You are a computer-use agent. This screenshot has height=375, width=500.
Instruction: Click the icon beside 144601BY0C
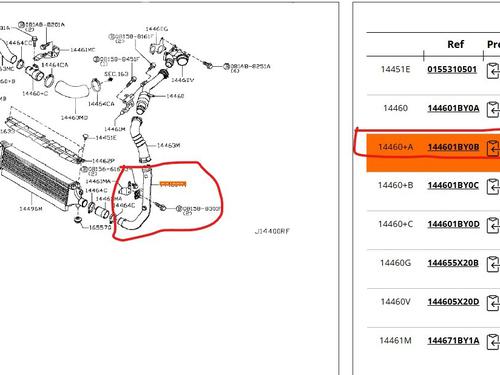tap(493, 187)
